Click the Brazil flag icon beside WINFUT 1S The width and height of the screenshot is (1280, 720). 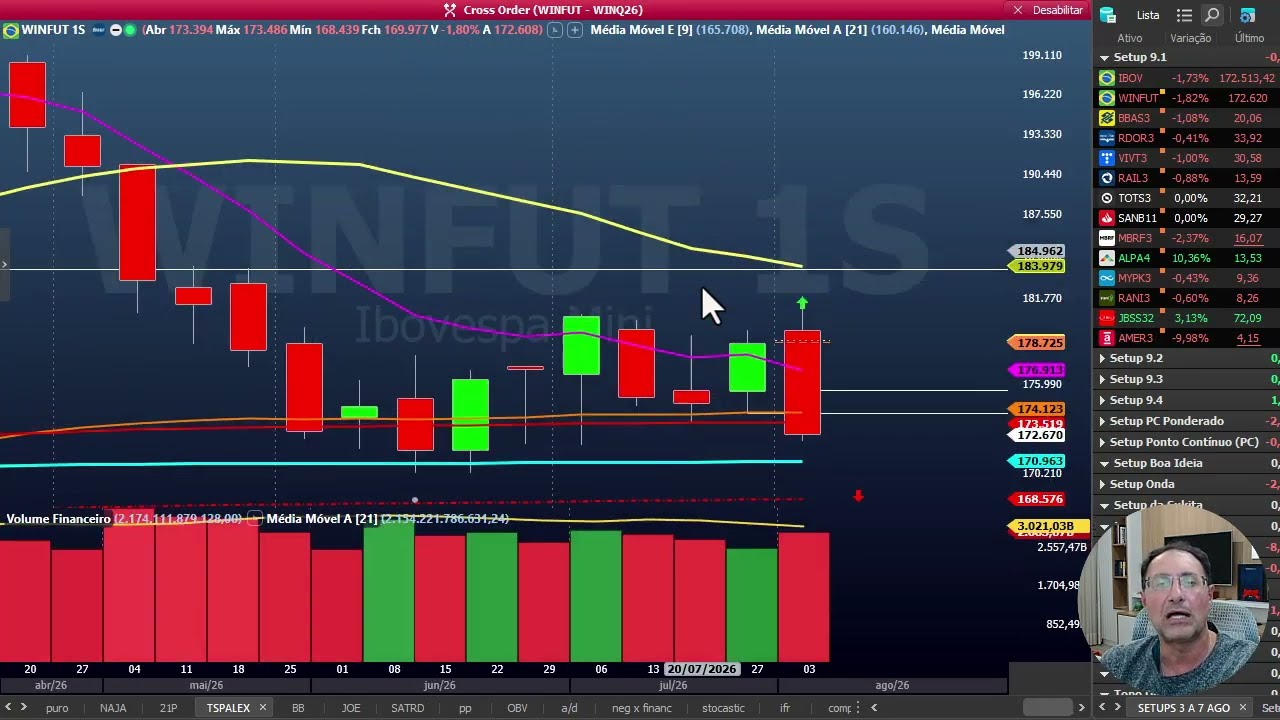click(11, 30)
